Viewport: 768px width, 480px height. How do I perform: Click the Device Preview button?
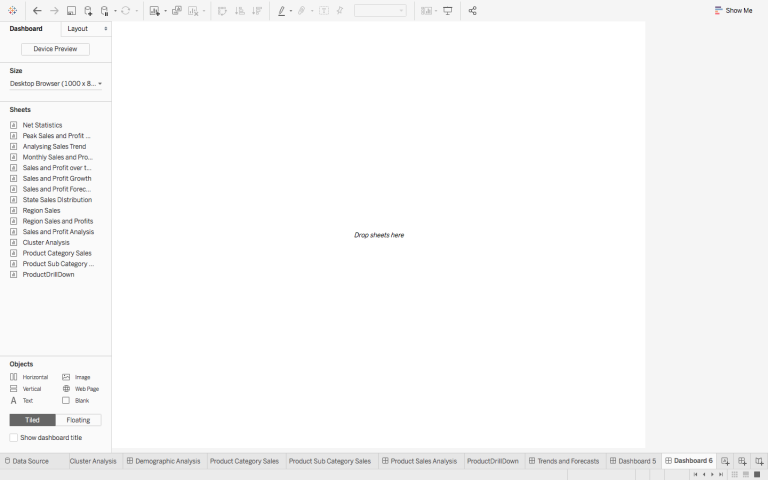point(55,49)
